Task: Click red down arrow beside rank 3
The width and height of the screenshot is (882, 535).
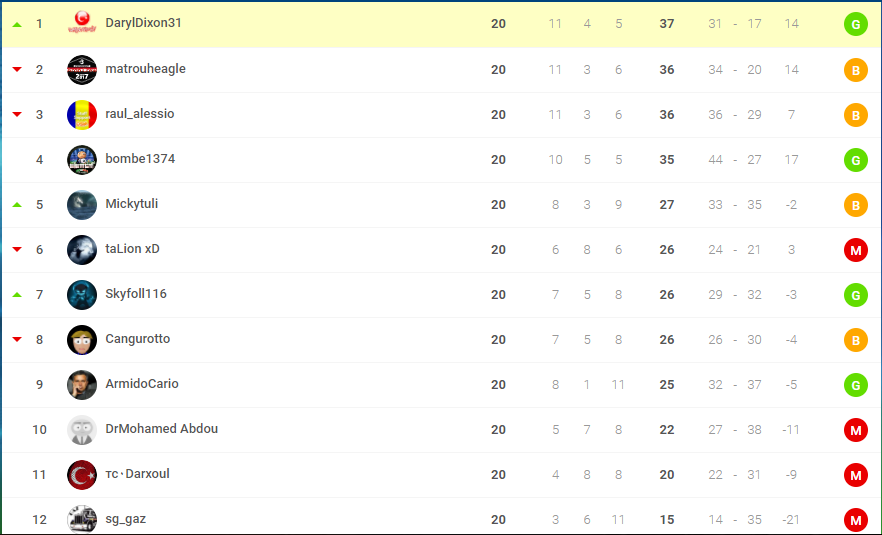Action: [x=17, y=114]
